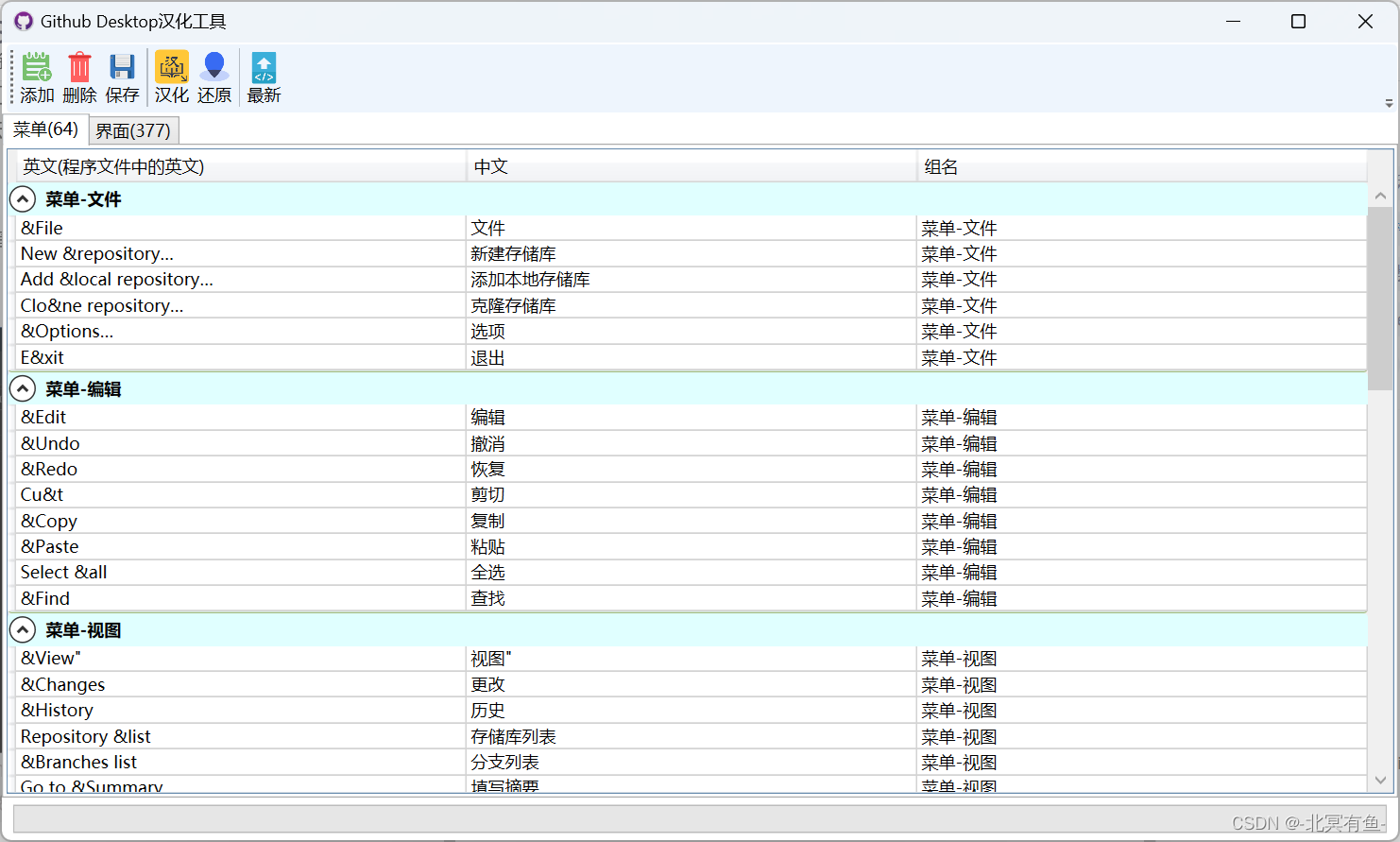Click the 剪切 translation cell
1400x842 pixels.
pos(692,495)
